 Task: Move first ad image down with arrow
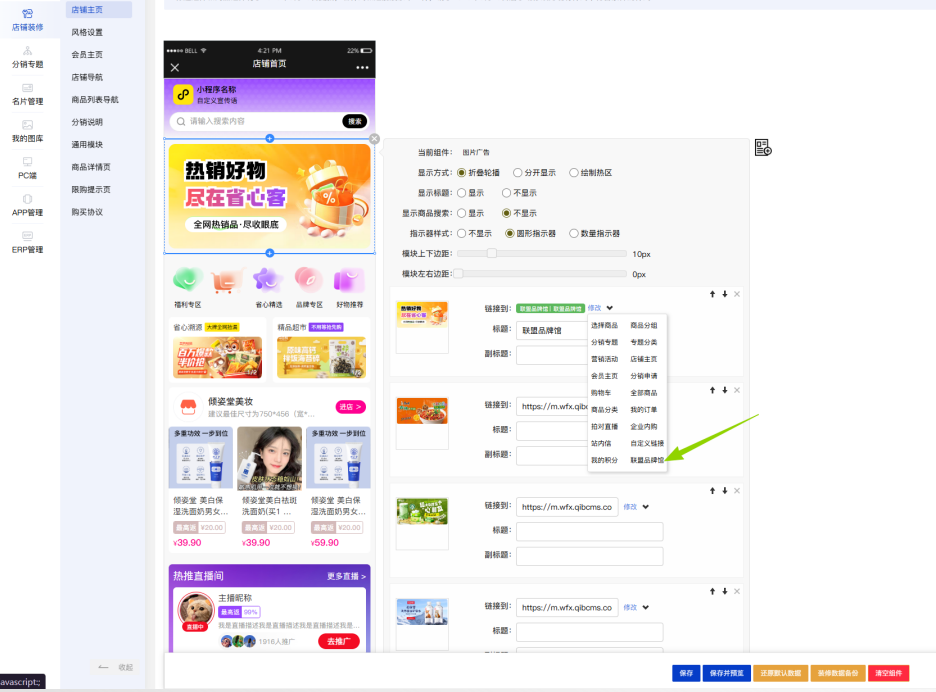[x=725, y=294]
